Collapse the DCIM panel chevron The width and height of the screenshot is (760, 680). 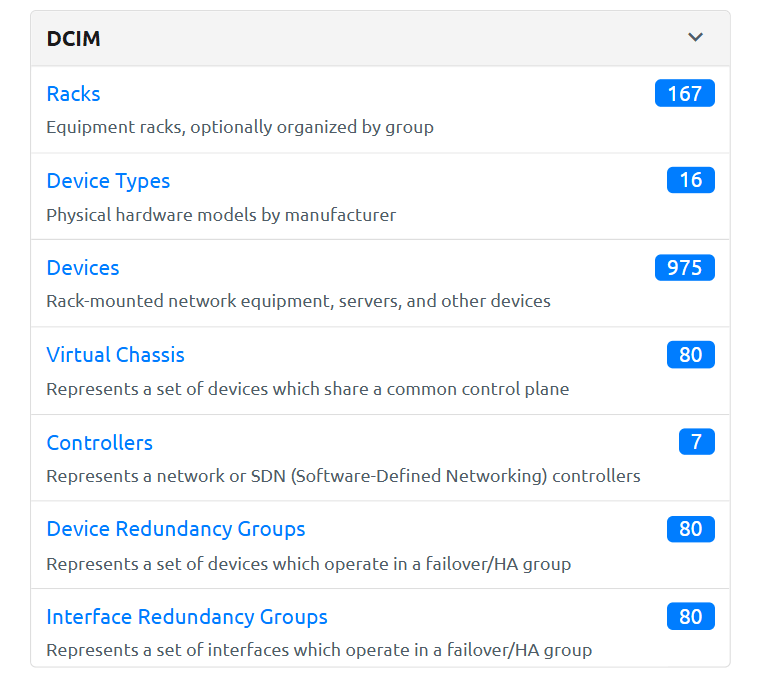[x=696, y=38]
